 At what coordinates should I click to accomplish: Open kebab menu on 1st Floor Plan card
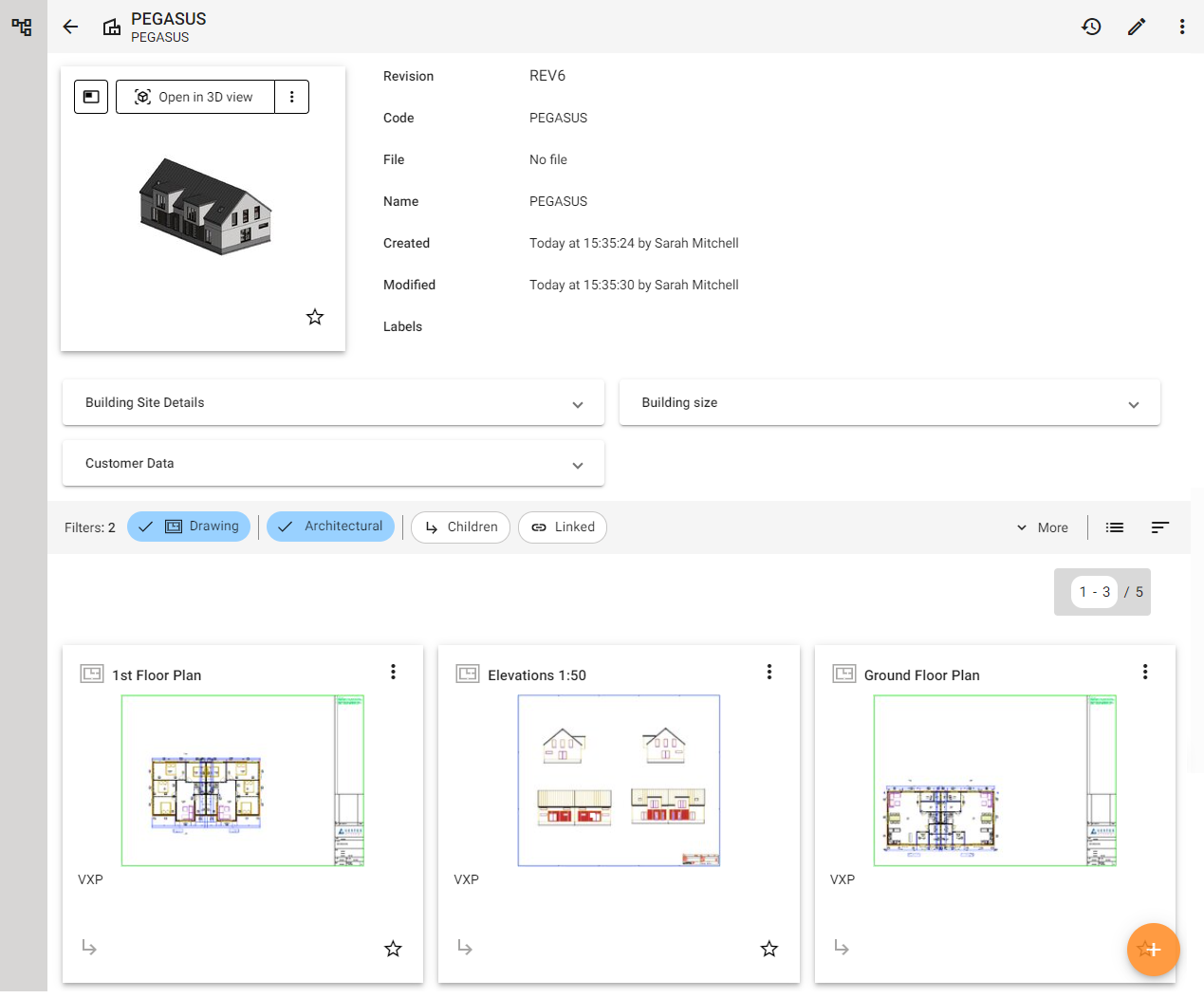pos(393,673)
